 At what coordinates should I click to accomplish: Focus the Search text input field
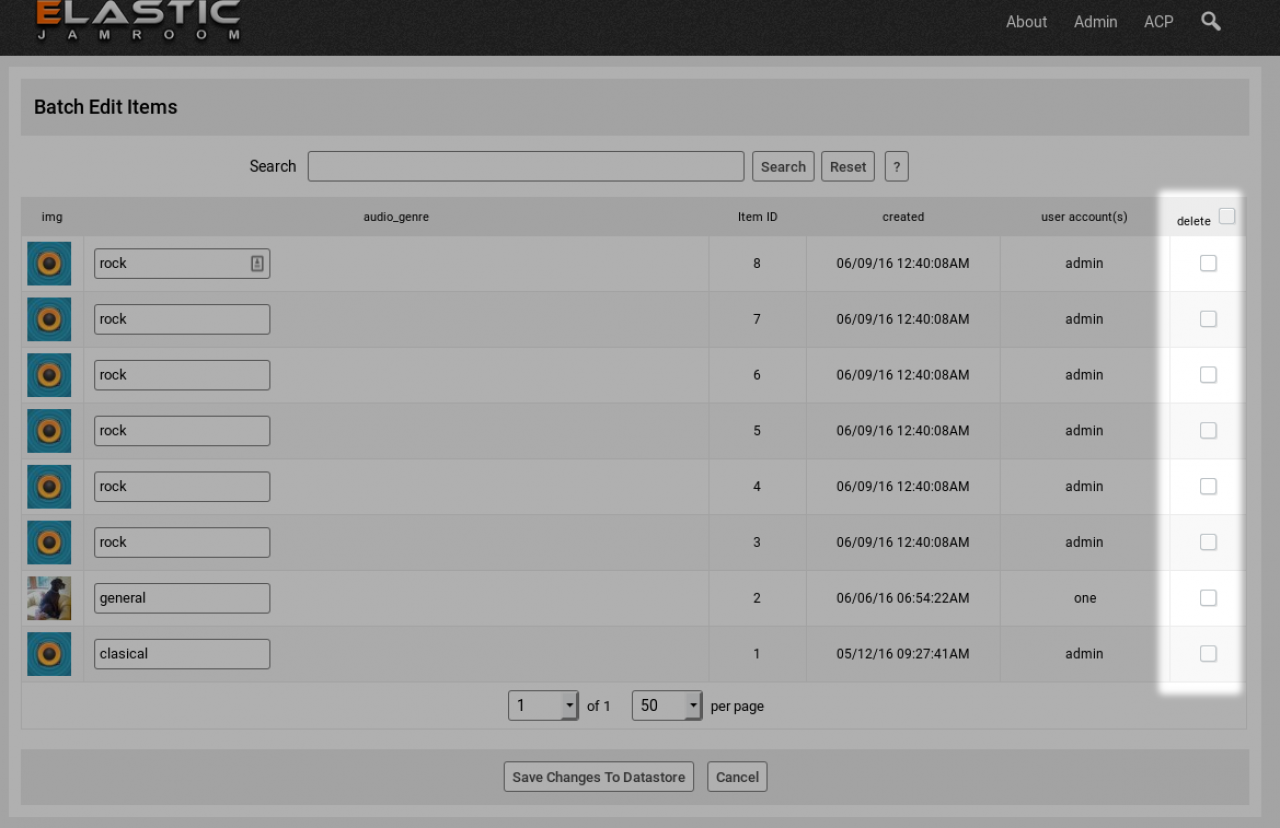click(525, 167)
